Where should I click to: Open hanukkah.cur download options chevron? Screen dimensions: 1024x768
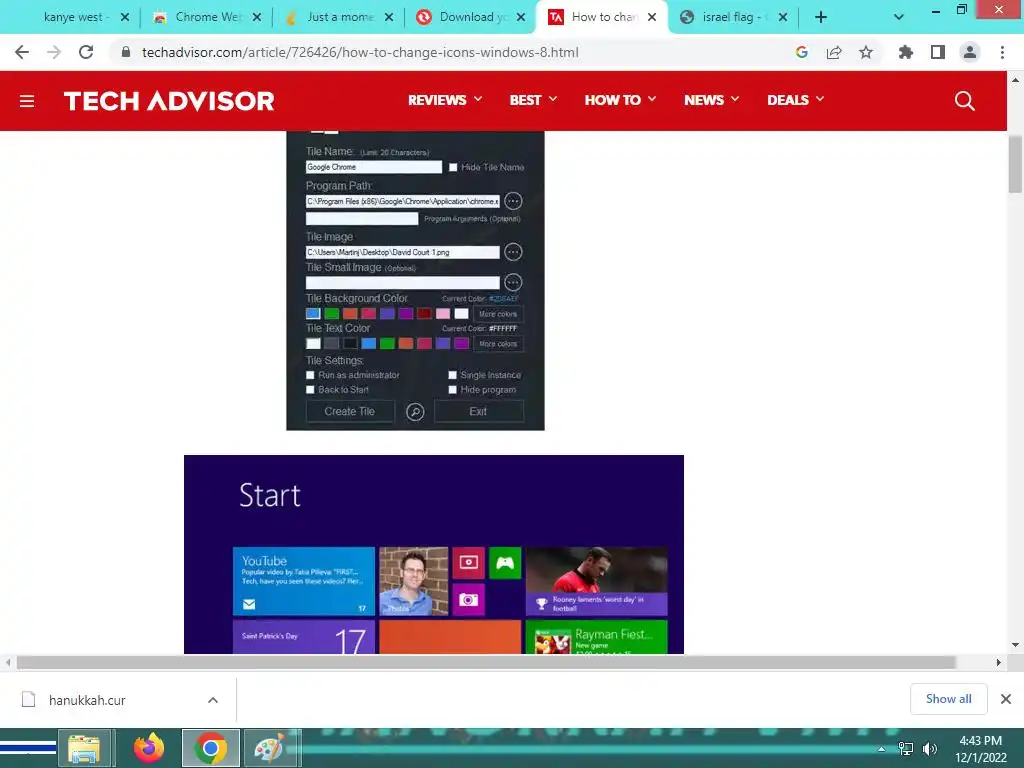tap(213, 700)
